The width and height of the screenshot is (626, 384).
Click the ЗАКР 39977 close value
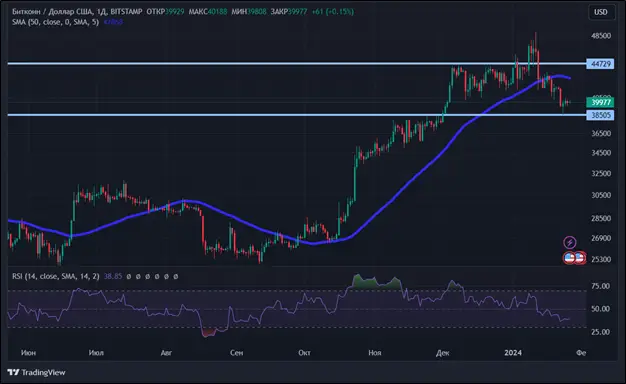(289, 12)
